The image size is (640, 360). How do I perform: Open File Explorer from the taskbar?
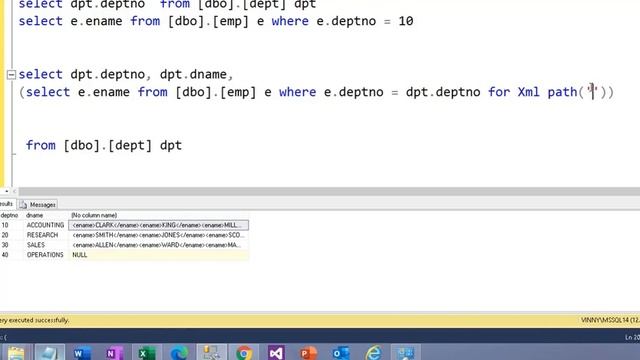click(x=16, y=352)
